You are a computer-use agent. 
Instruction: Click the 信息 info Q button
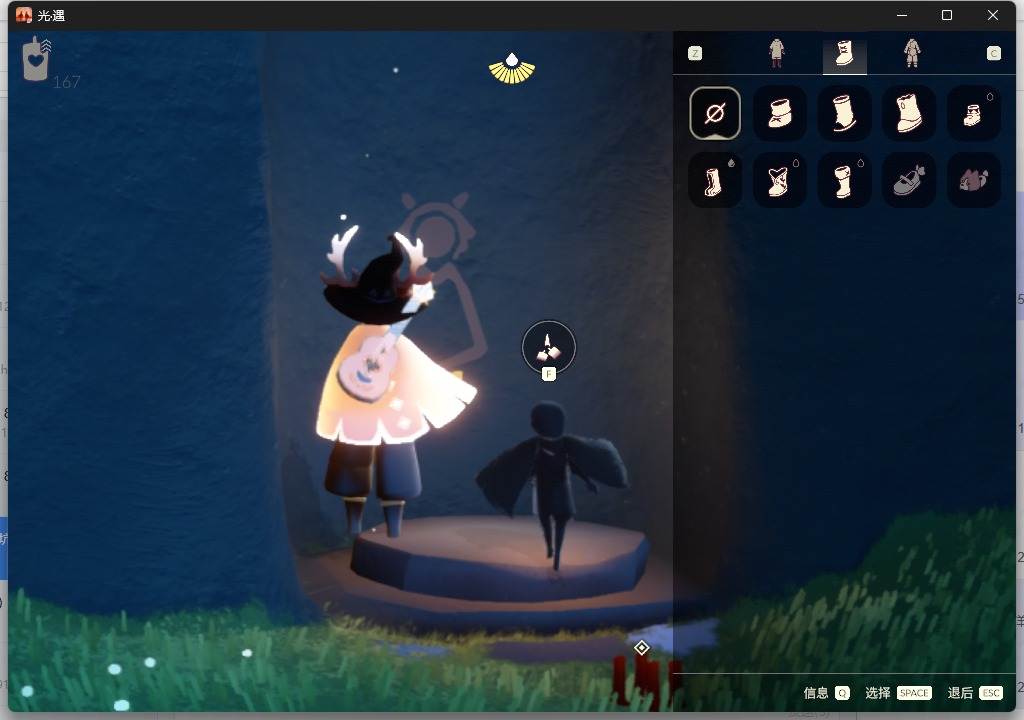[826, 693]
